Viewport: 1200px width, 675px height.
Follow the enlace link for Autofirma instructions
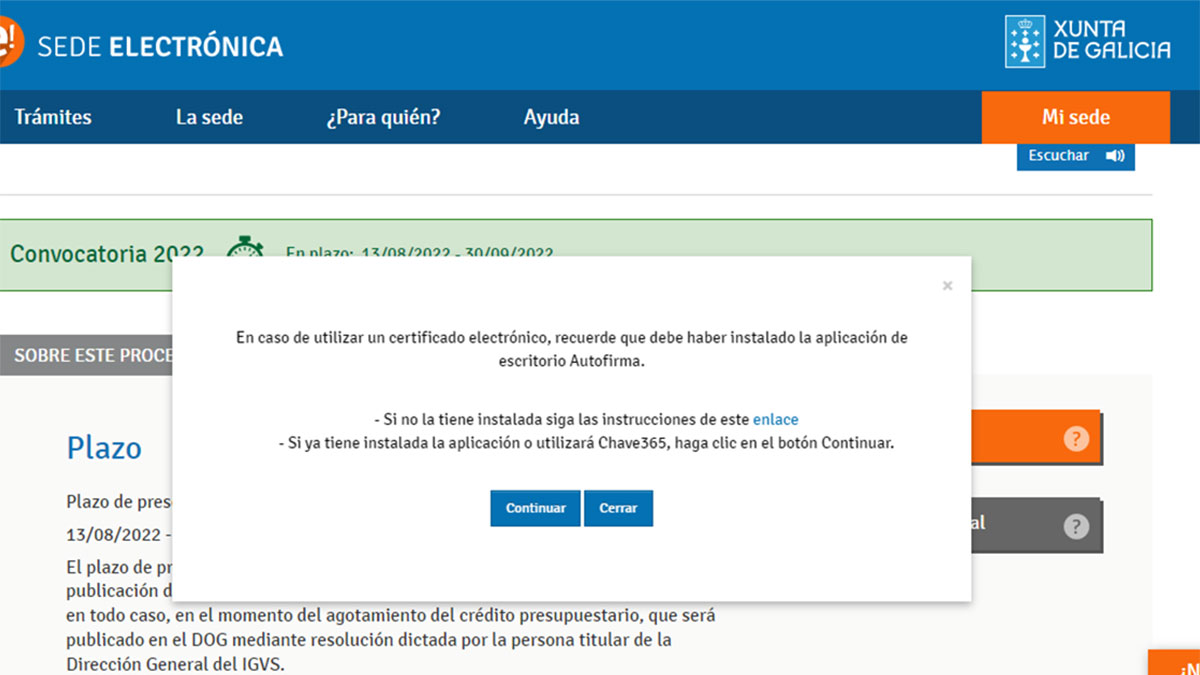(x=775, y=419)
